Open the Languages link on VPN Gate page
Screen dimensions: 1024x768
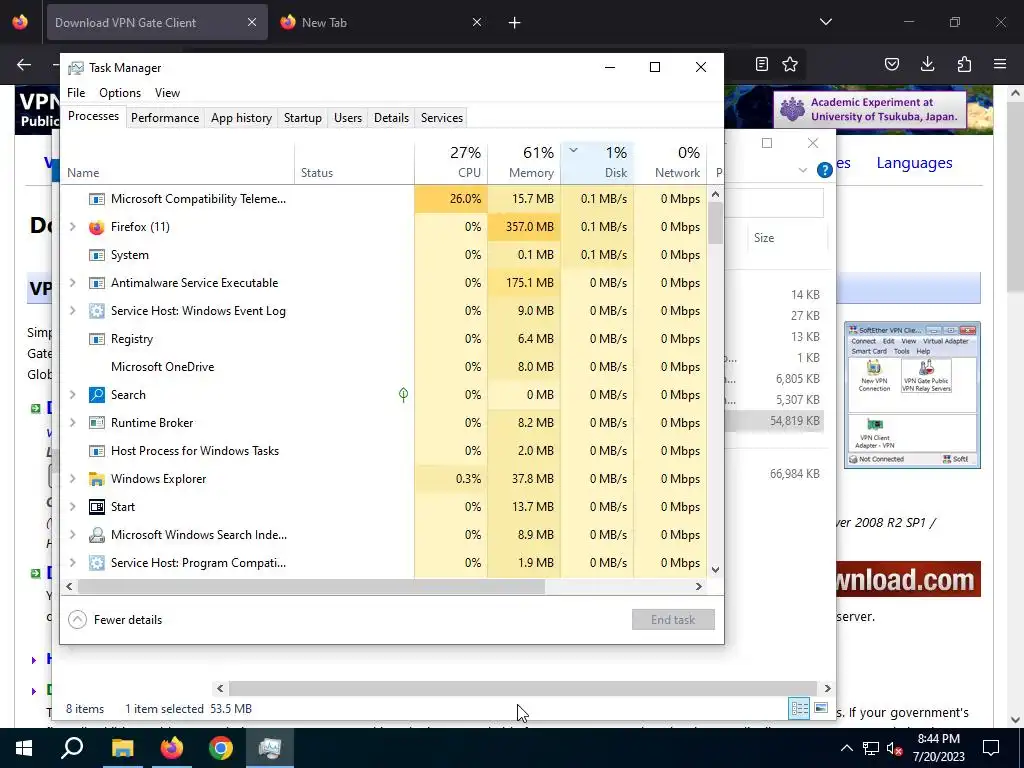914,163
